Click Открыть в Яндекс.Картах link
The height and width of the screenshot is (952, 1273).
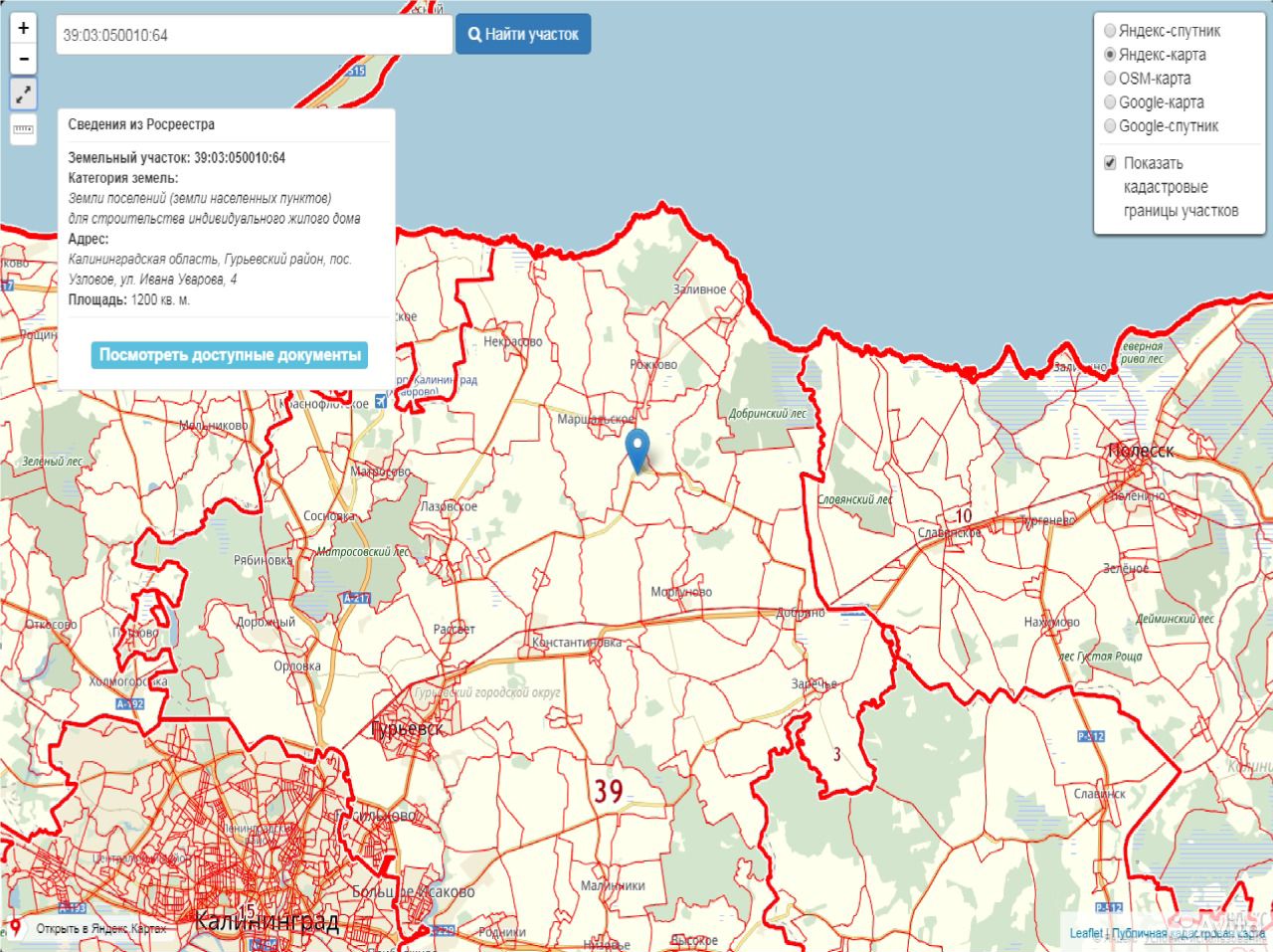(101, 929)
